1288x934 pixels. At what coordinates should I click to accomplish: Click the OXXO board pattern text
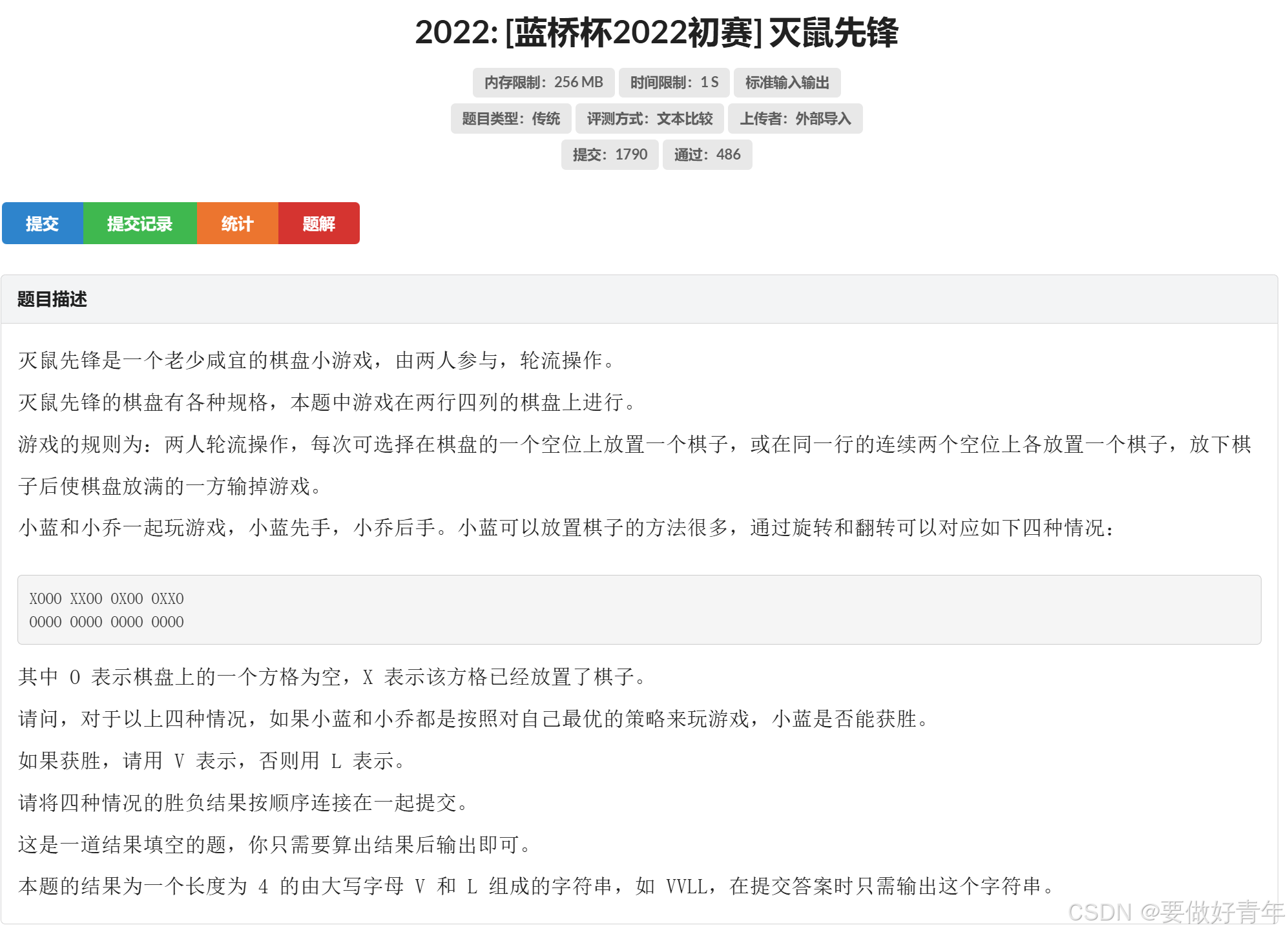(x=167, y=599)
